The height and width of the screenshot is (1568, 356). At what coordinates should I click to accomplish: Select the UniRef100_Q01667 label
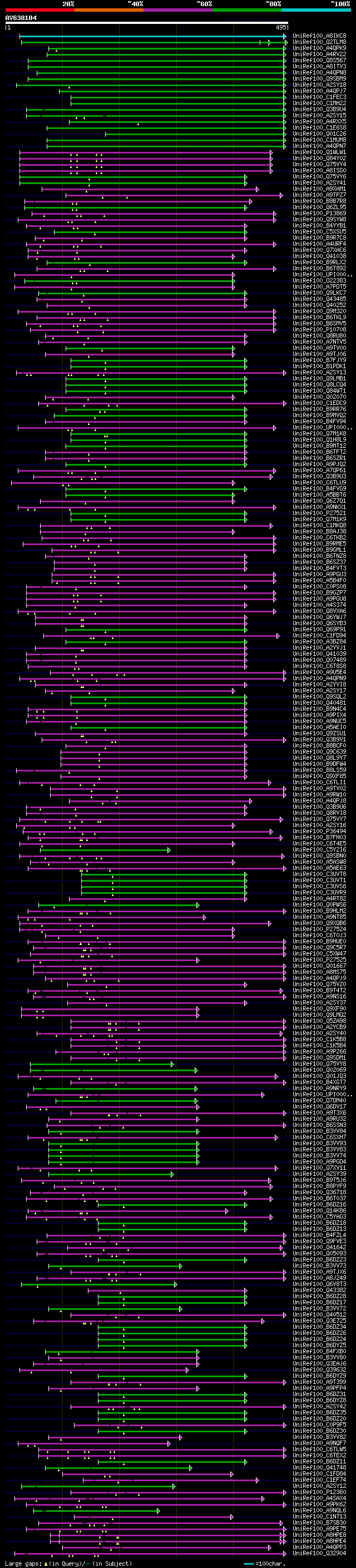[x=319, y=966]
